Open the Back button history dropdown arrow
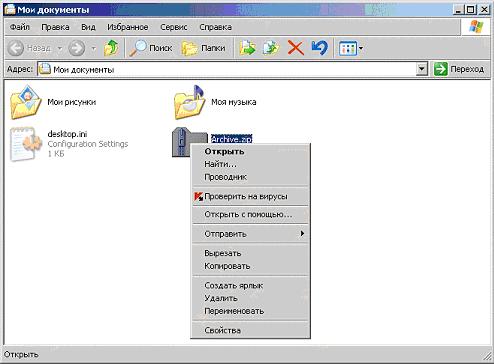 tap(60, 49)
